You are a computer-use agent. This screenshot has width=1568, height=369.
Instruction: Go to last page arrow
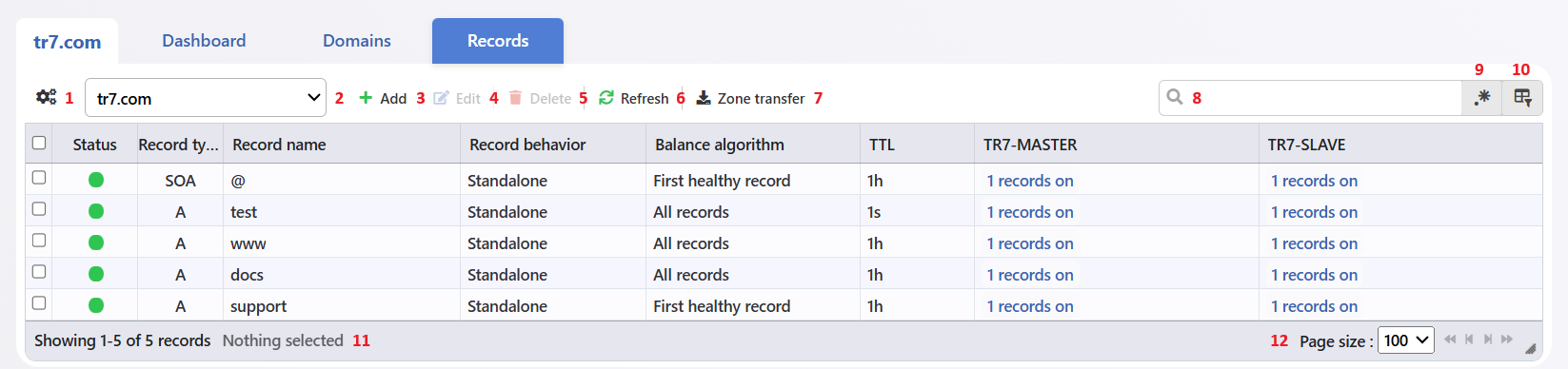click(x=1507, y=340)
